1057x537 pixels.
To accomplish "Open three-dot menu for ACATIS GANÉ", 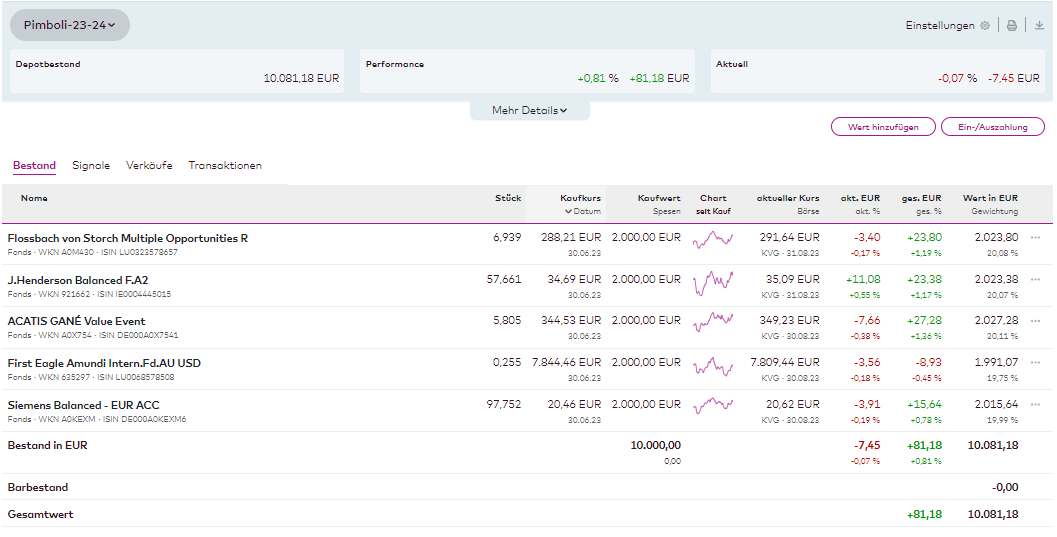I will 1035,321.
